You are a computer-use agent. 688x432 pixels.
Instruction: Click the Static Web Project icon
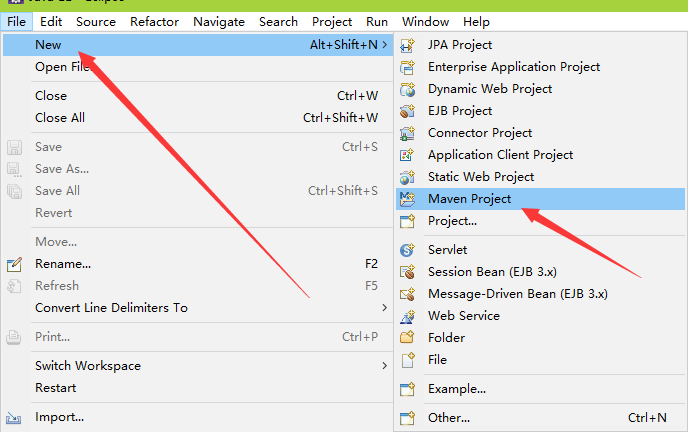tap(407, 177)
